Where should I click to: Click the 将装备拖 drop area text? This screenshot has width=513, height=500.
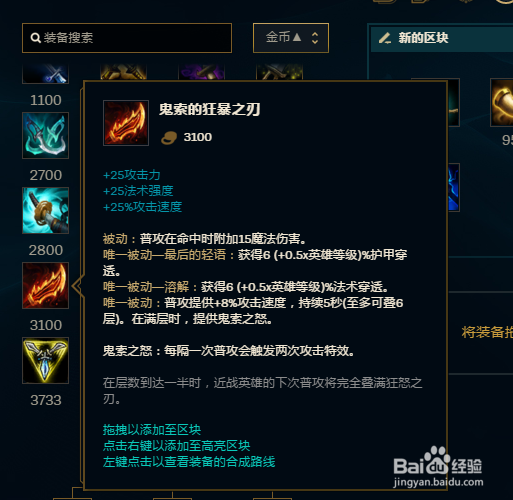coord(487,332)
